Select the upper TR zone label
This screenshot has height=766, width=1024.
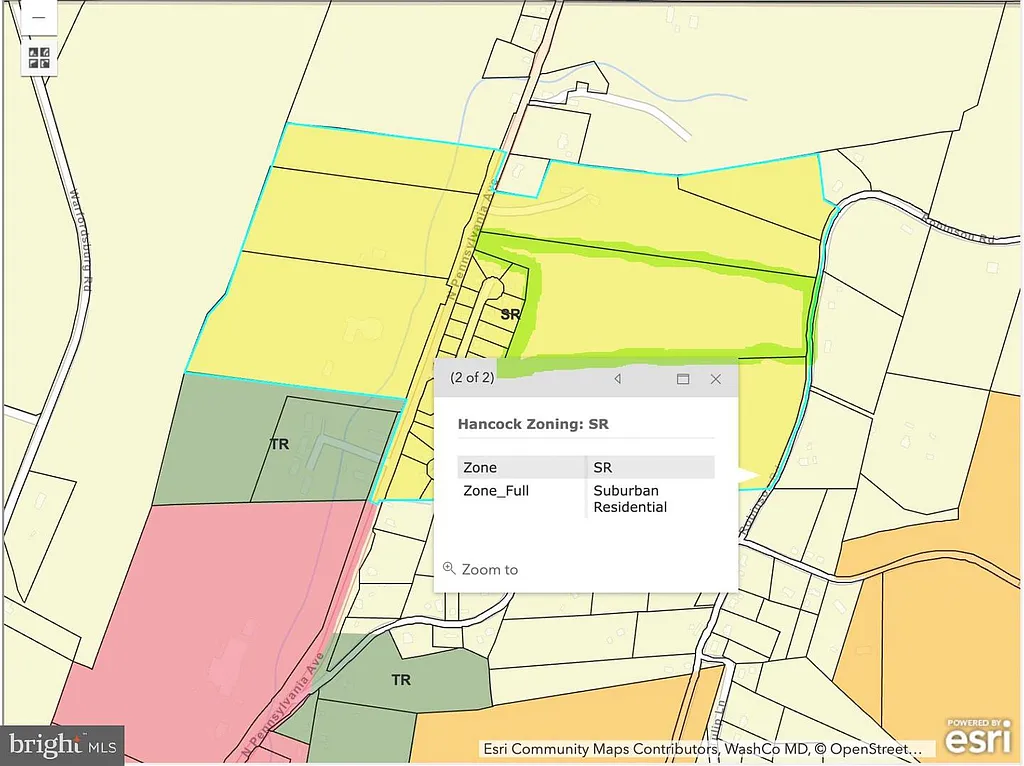click(279, 444)
